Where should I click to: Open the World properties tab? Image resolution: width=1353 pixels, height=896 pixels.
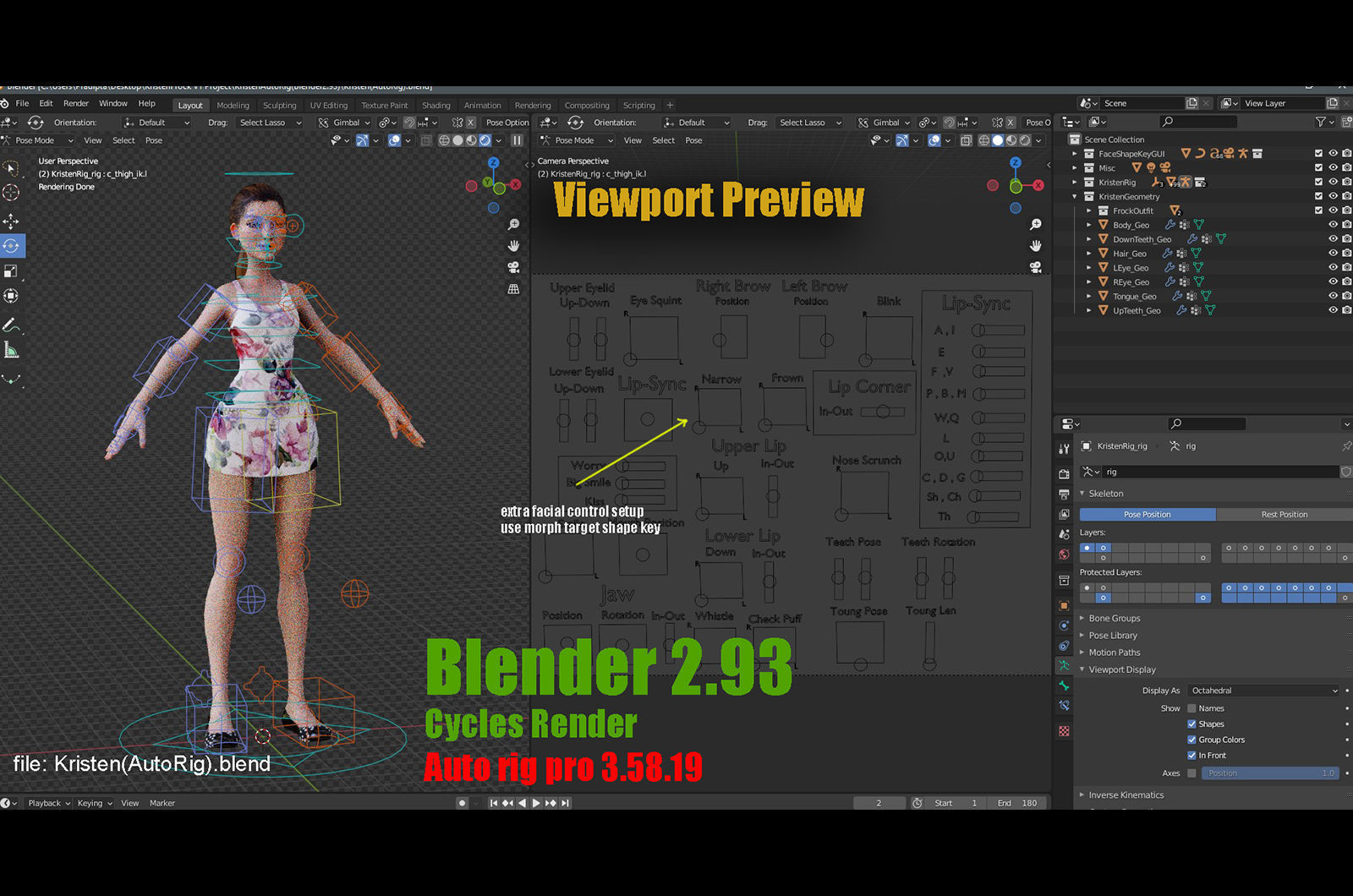click(x=1064, y=555)
